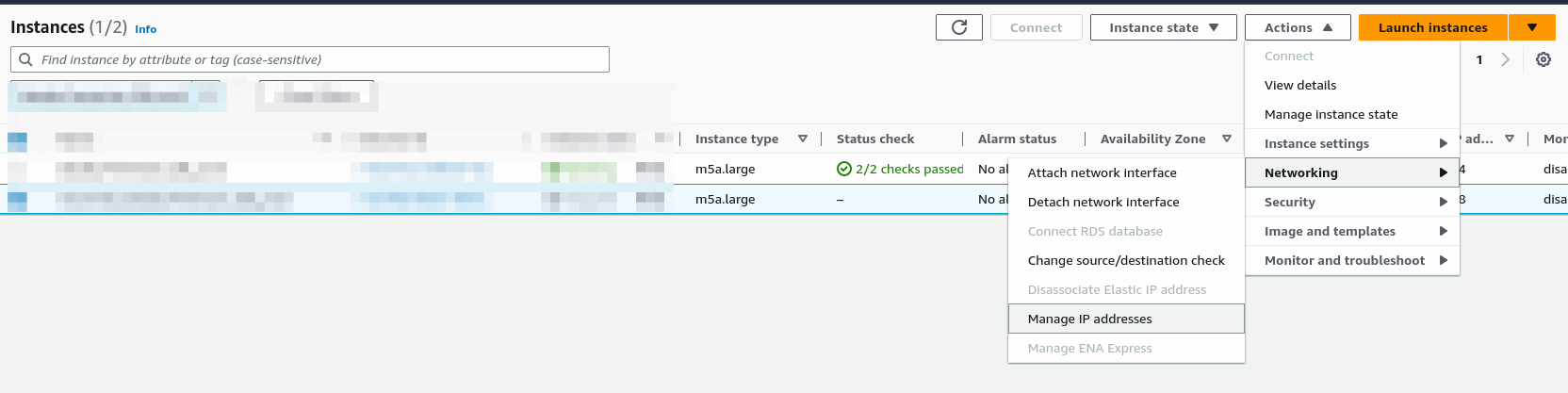The width and height of the screenshot is (1568, 393).
Task: Click the Availability Zone column sort arrow
Action: 1226,139
